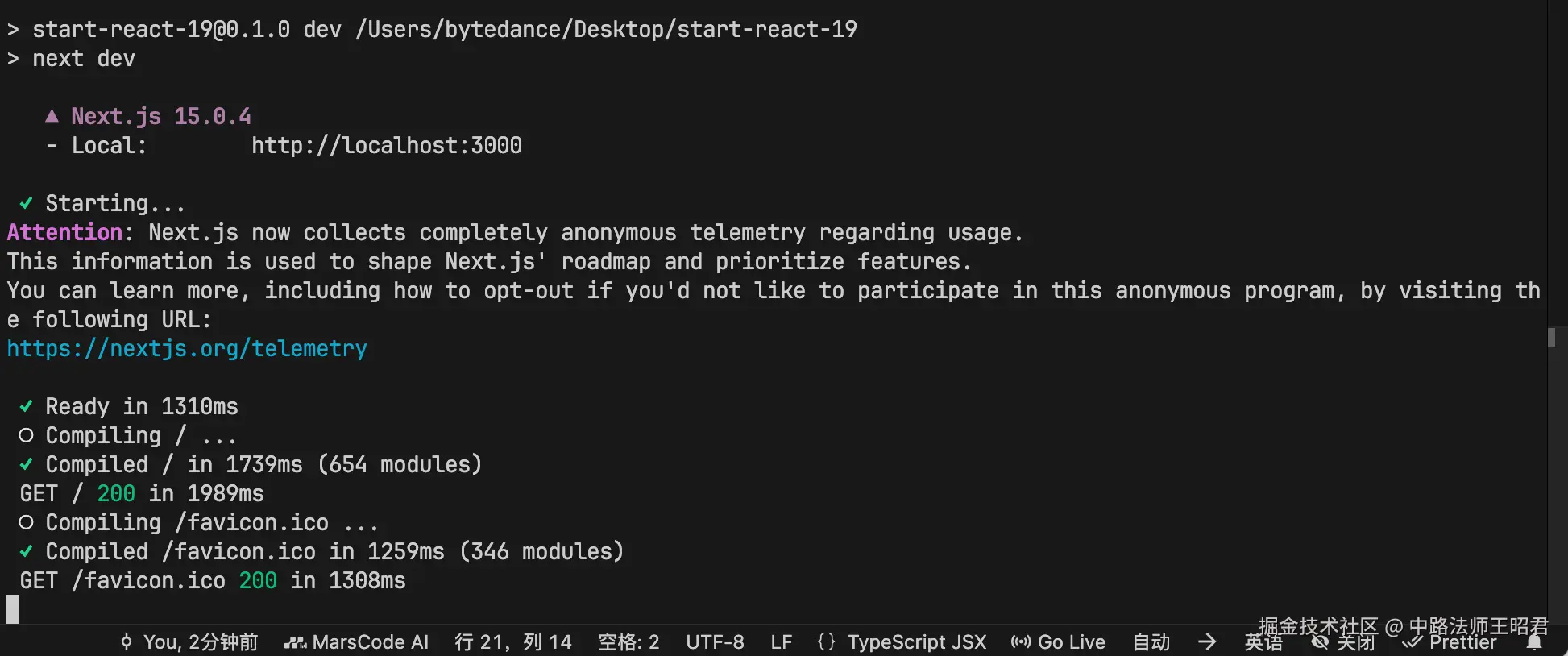
Task: Click the Prettier double-check icon
Action: (x=1412, y=642)
